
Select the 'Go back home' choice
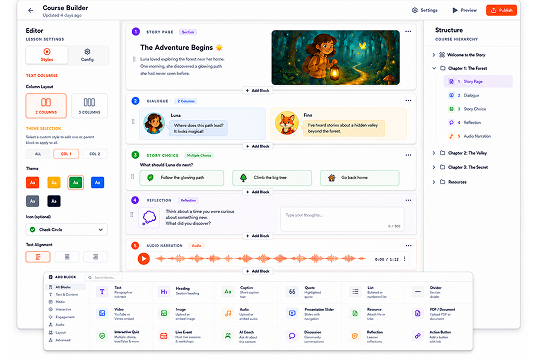click(360, 178)
